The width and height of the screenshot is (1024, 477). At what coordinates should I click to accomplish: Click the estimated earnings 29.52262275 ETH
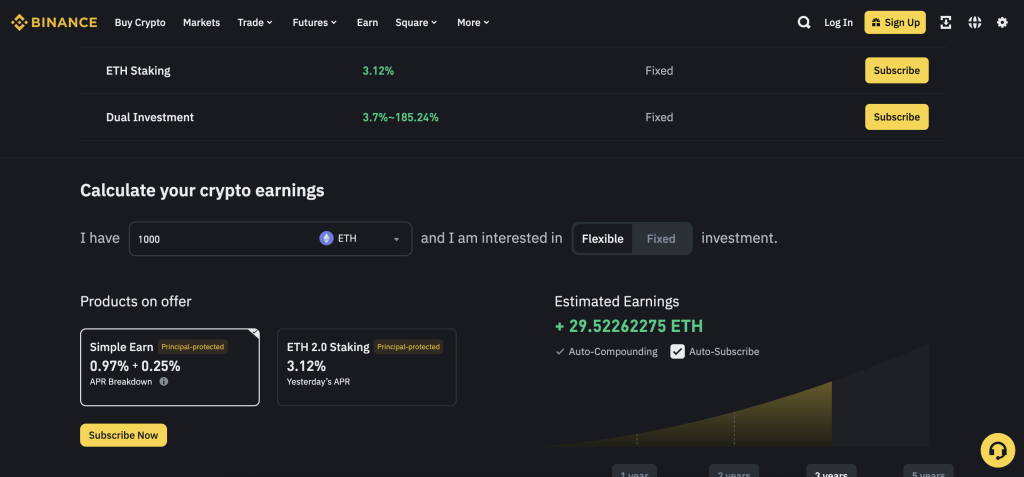point(629,326)
